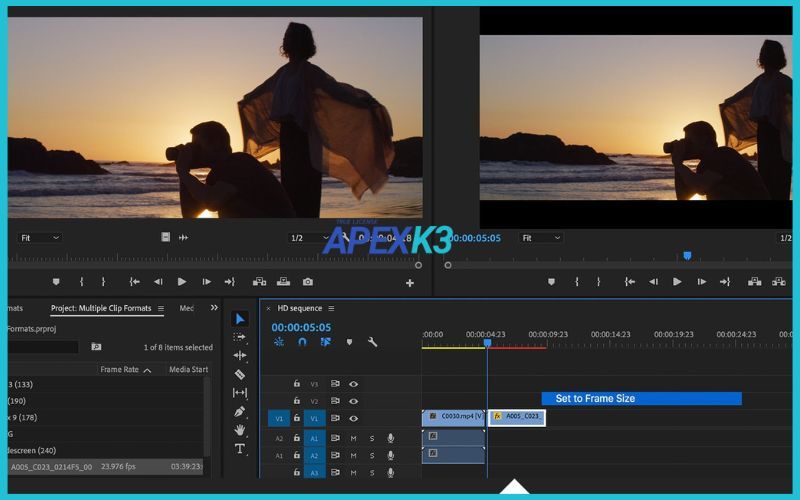Click Drag Video Only icon in Source monitor
This screenshot has width=800, height=500.
[x=165, y=237]
